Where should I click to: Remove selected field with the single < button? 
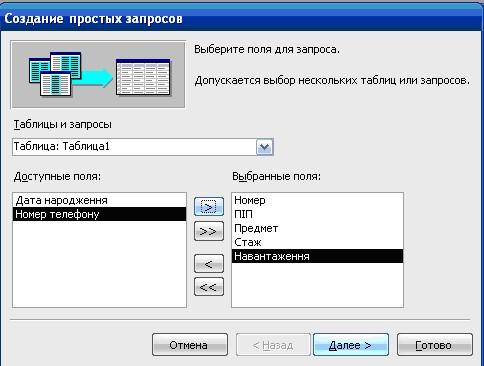point(209,264)
